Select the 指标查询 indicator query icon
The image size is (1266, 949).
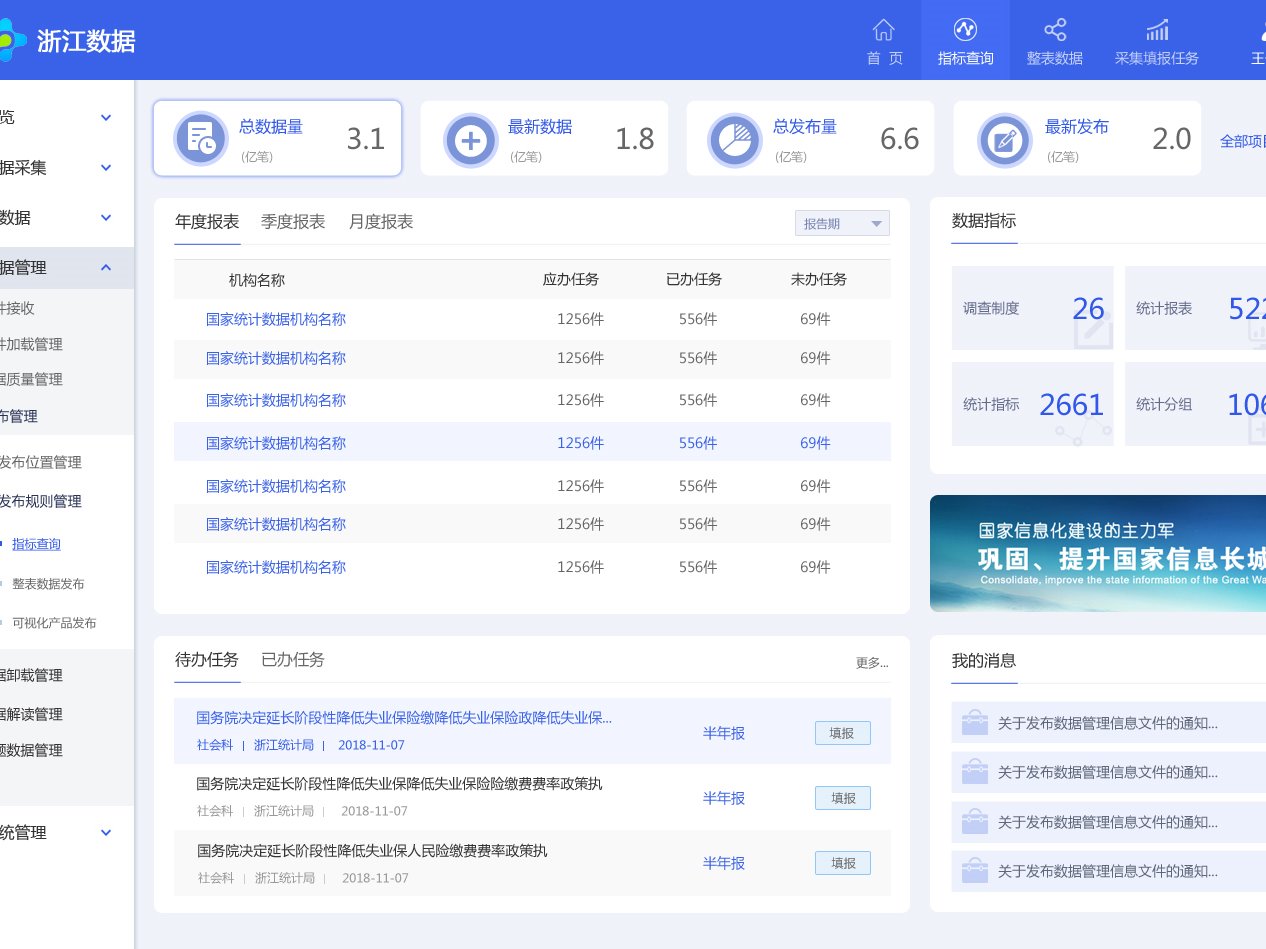pos(965,31)
